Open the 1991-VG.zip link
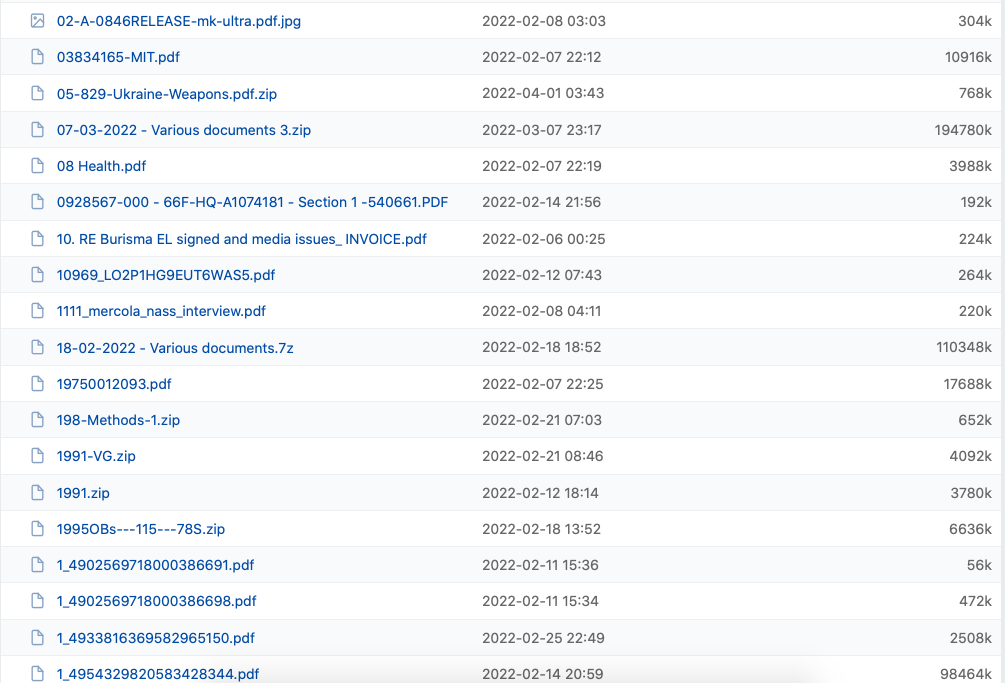The width and height of the screenshot is (1005, 683). (x=96, y=456)
